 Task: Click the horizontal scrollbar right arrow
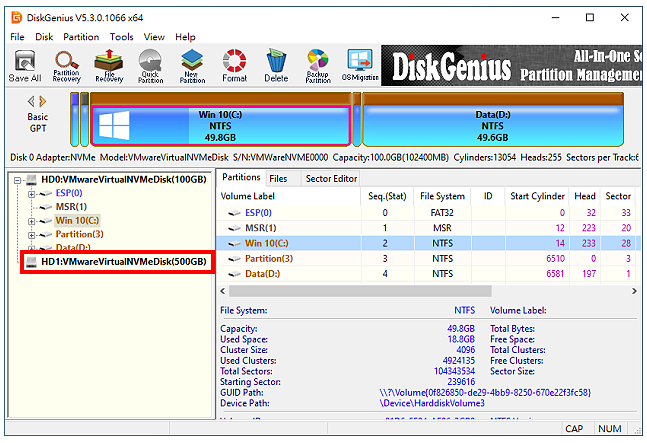coord(634,291)
